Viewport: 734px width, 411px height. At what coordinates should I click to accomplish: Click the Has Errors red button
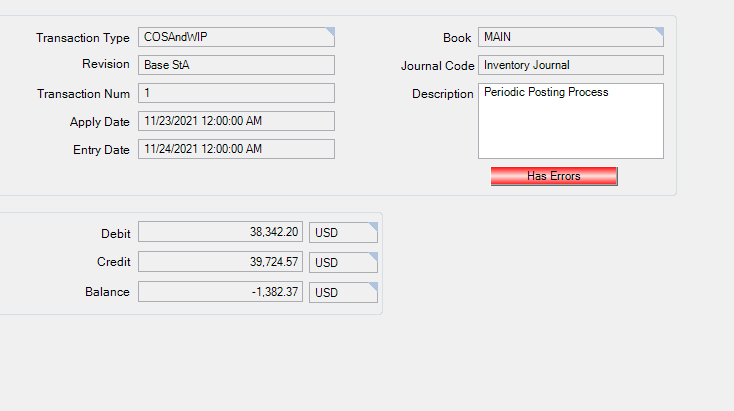[x=554, y=176]
